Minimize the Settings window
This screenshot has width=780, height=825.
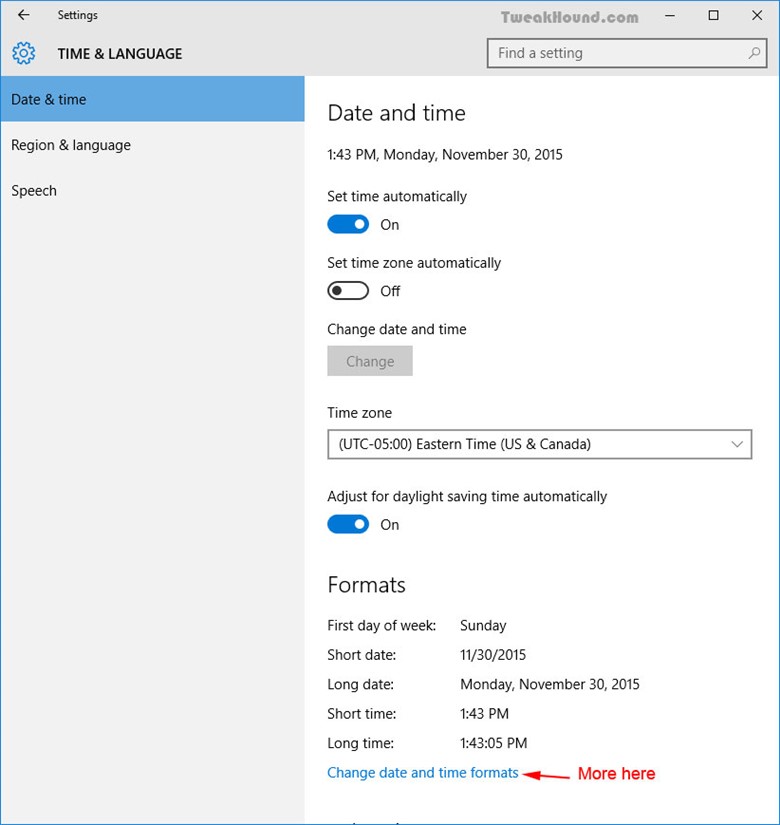[668, 16]
